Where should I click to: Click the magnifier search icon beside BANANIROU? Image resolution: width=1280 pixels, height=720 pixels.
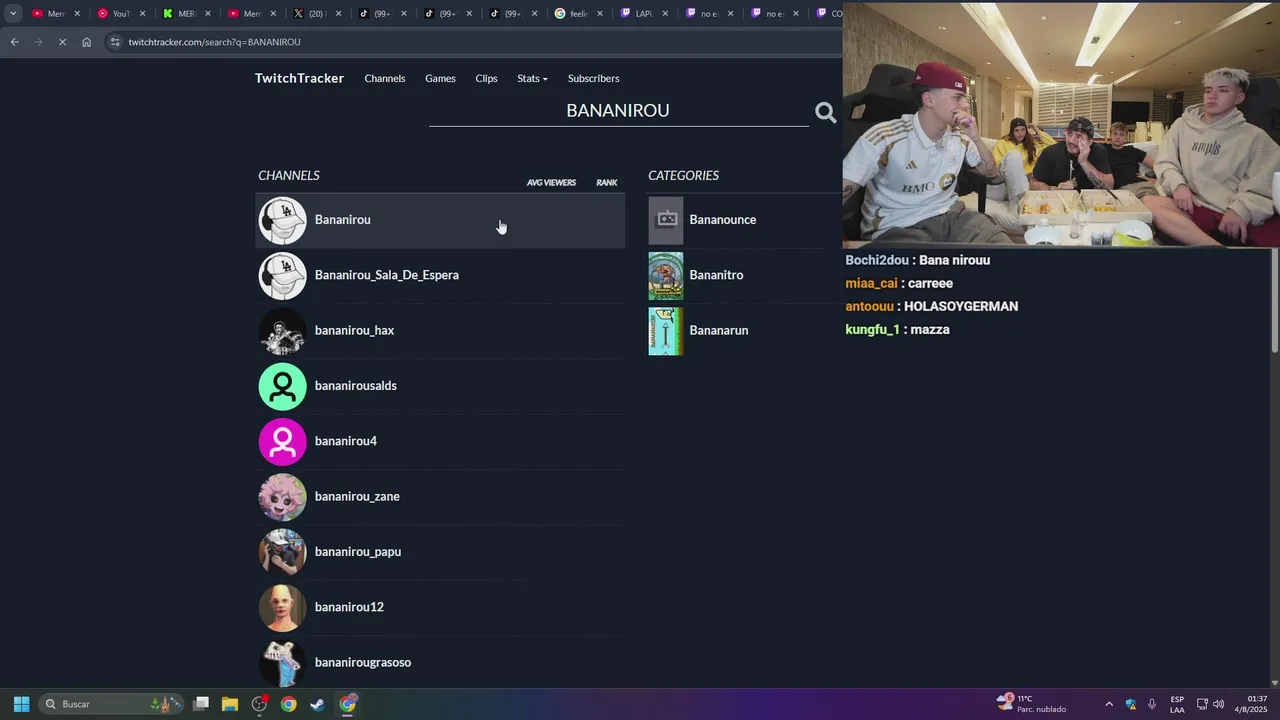tap(825, 113)
